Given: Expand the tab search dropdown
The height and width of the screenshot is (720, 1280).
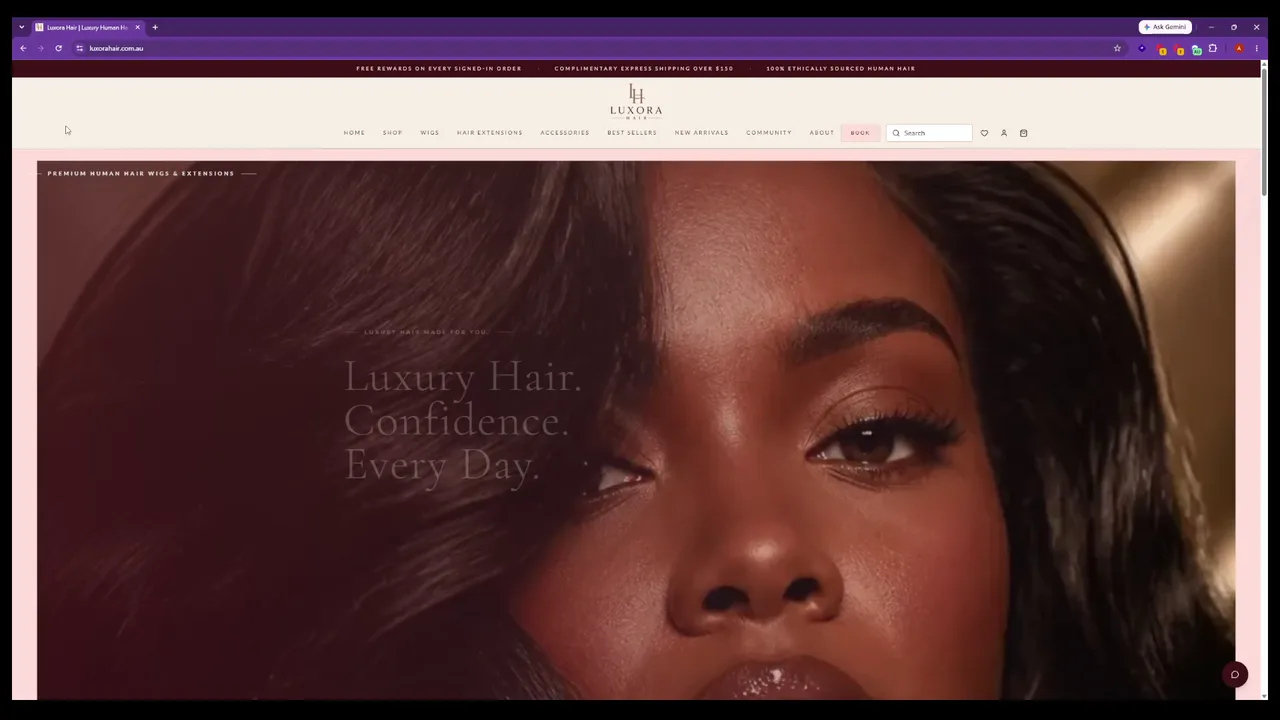Looking at the screenshot, I should click(22, 27).
